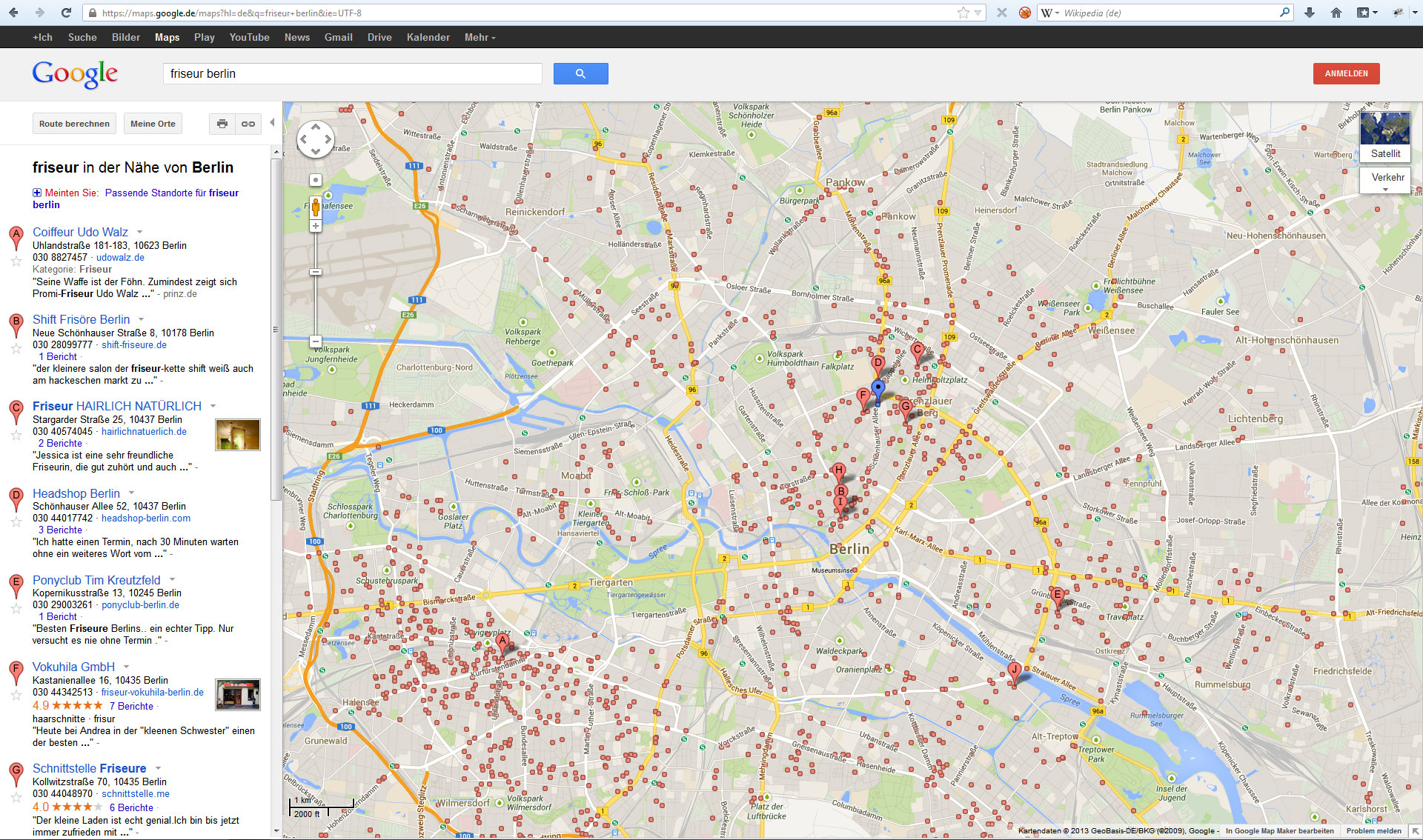Click the blue map search button
This screenshot has height=840, width=1423.
click(x=580, y=73)
